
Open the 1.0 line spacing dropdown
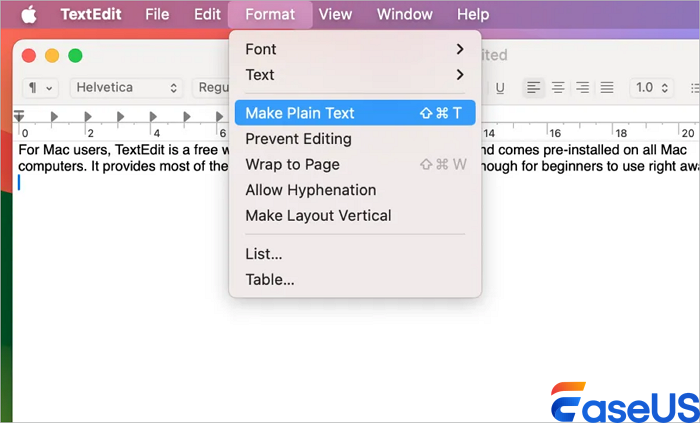(652, 87)
